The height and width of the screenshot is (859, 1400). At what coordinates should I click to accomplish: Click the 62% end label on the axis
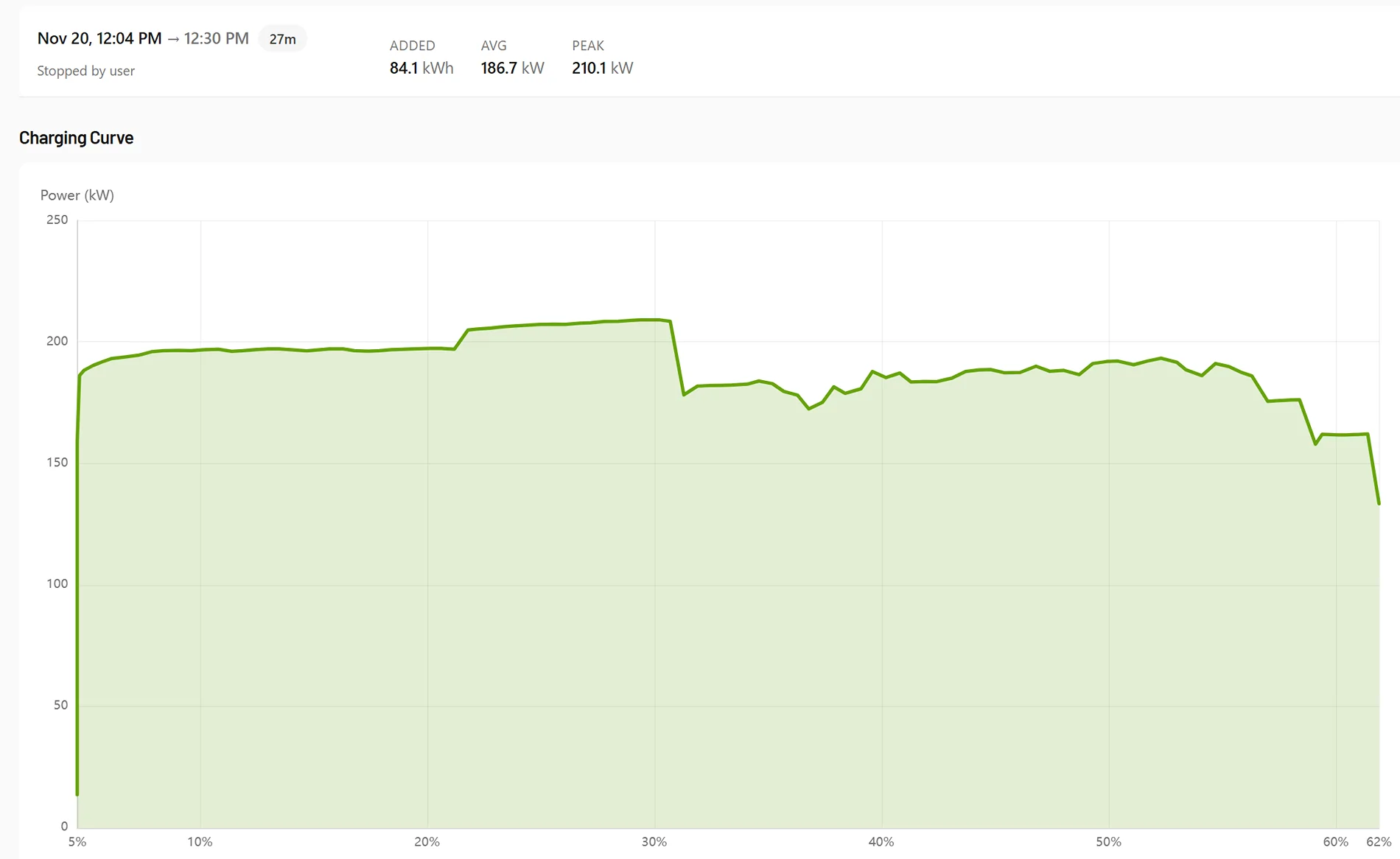[x=1379, y=841]
